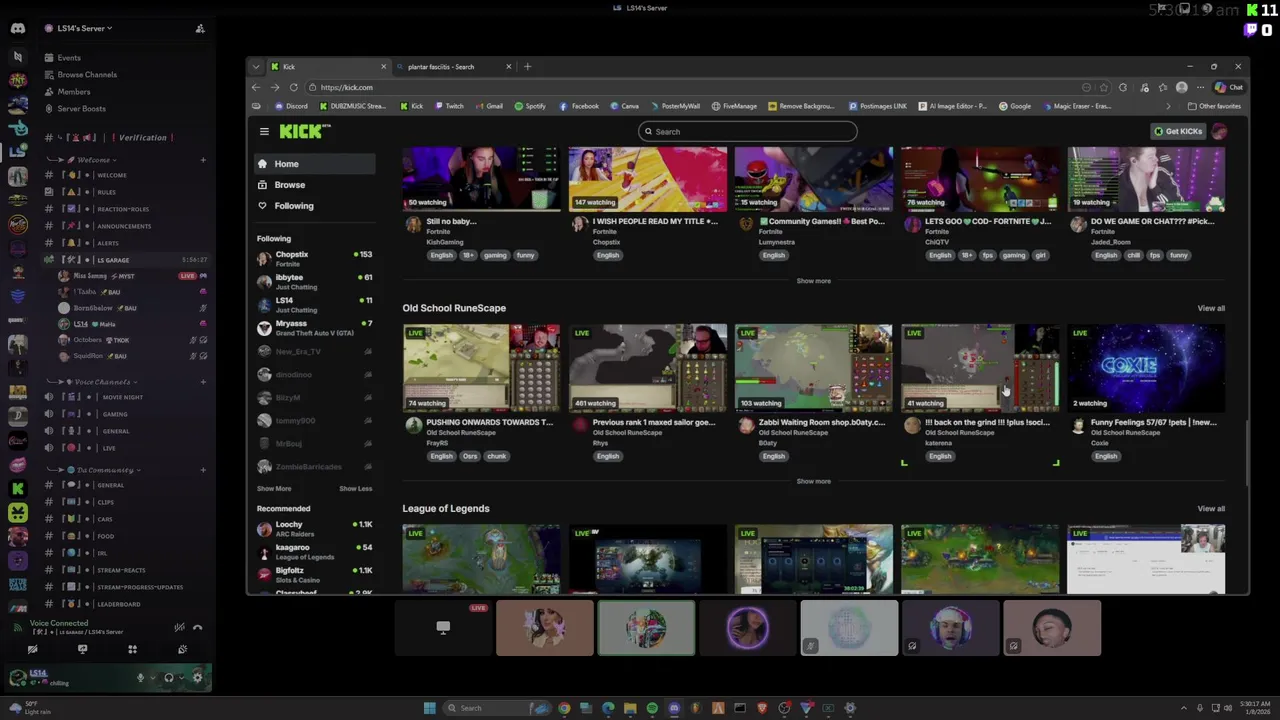Screen dimensions: 1280x720
Task: Select Following in Kick sidebar
Action: [314, 206]
